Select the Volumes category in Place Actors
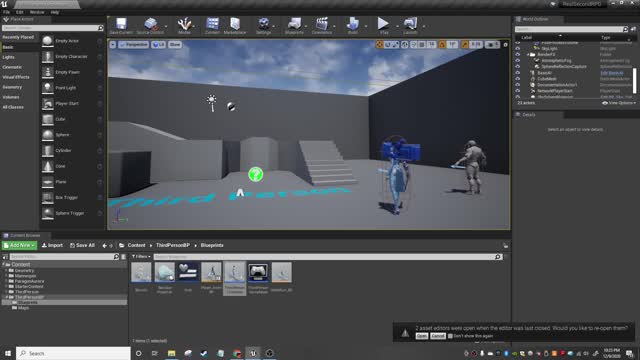 (11, 97)
